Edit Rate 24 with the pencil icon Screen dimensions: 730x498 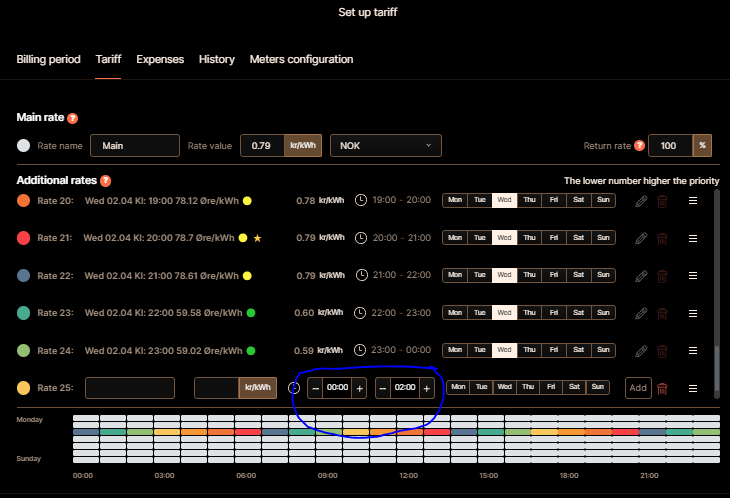click(641, 351)
